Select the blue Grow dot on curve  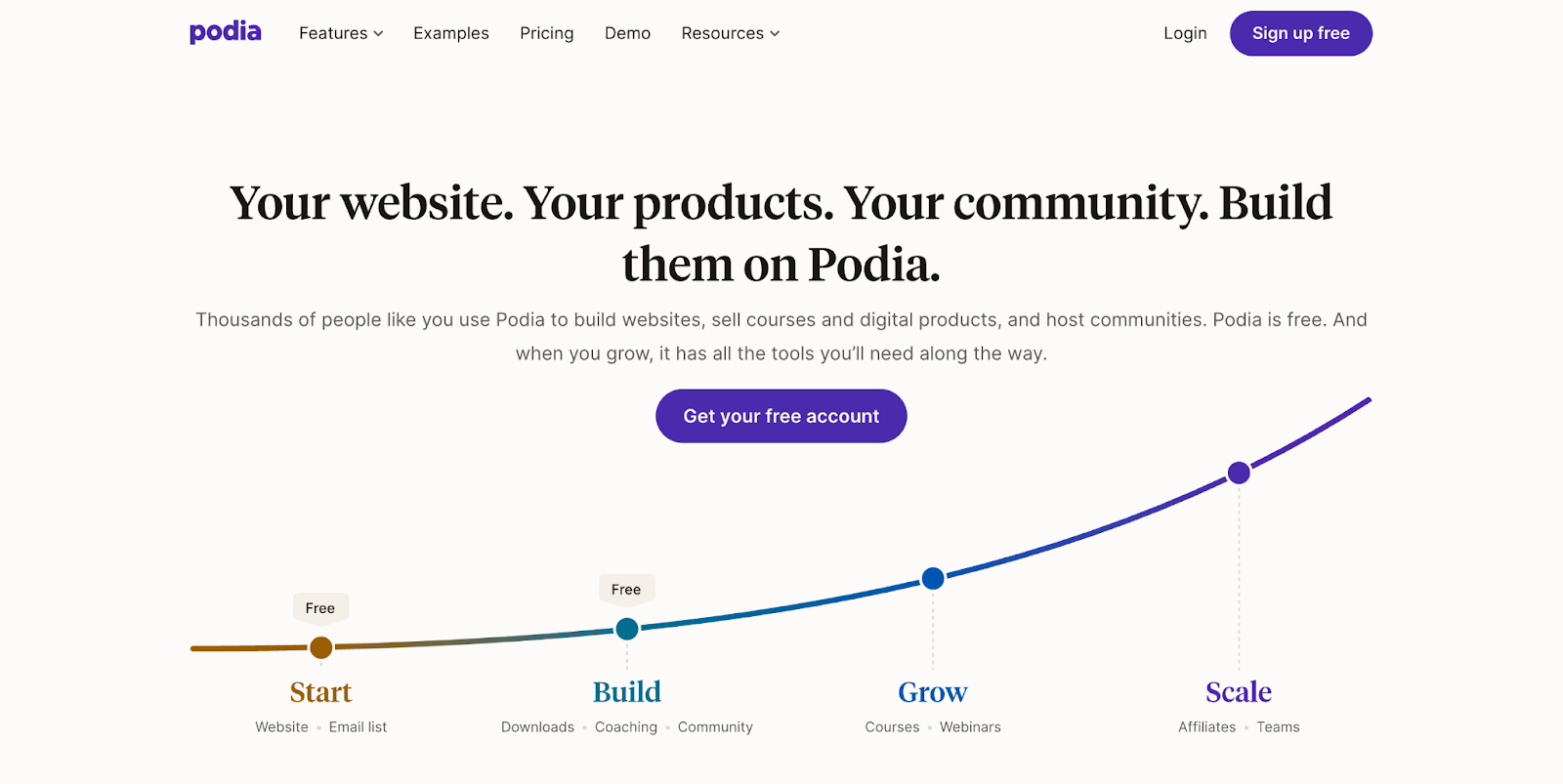[x=933, y=578]
